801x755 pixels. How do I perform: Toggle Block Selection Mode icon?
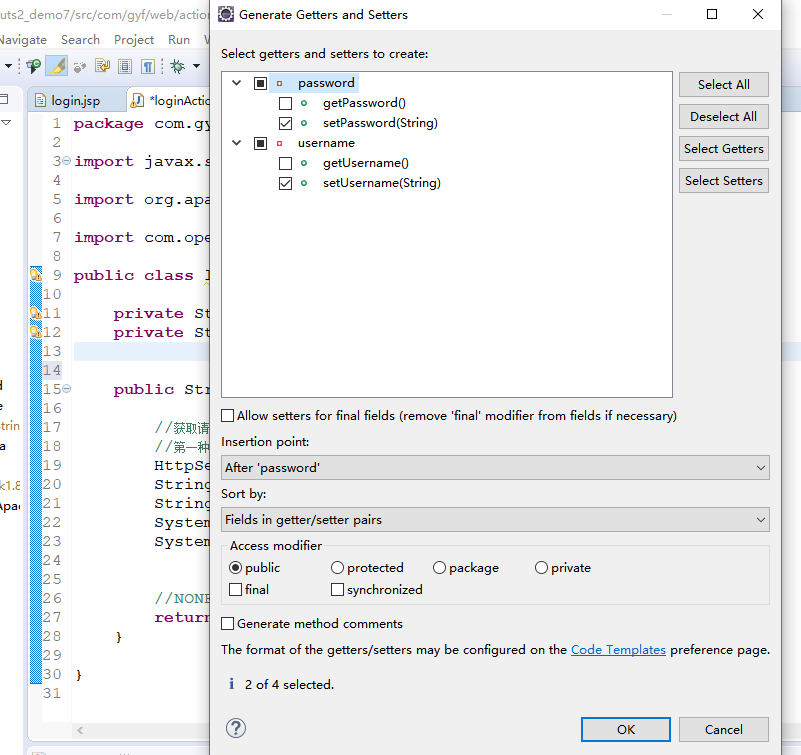pos(125,66)
